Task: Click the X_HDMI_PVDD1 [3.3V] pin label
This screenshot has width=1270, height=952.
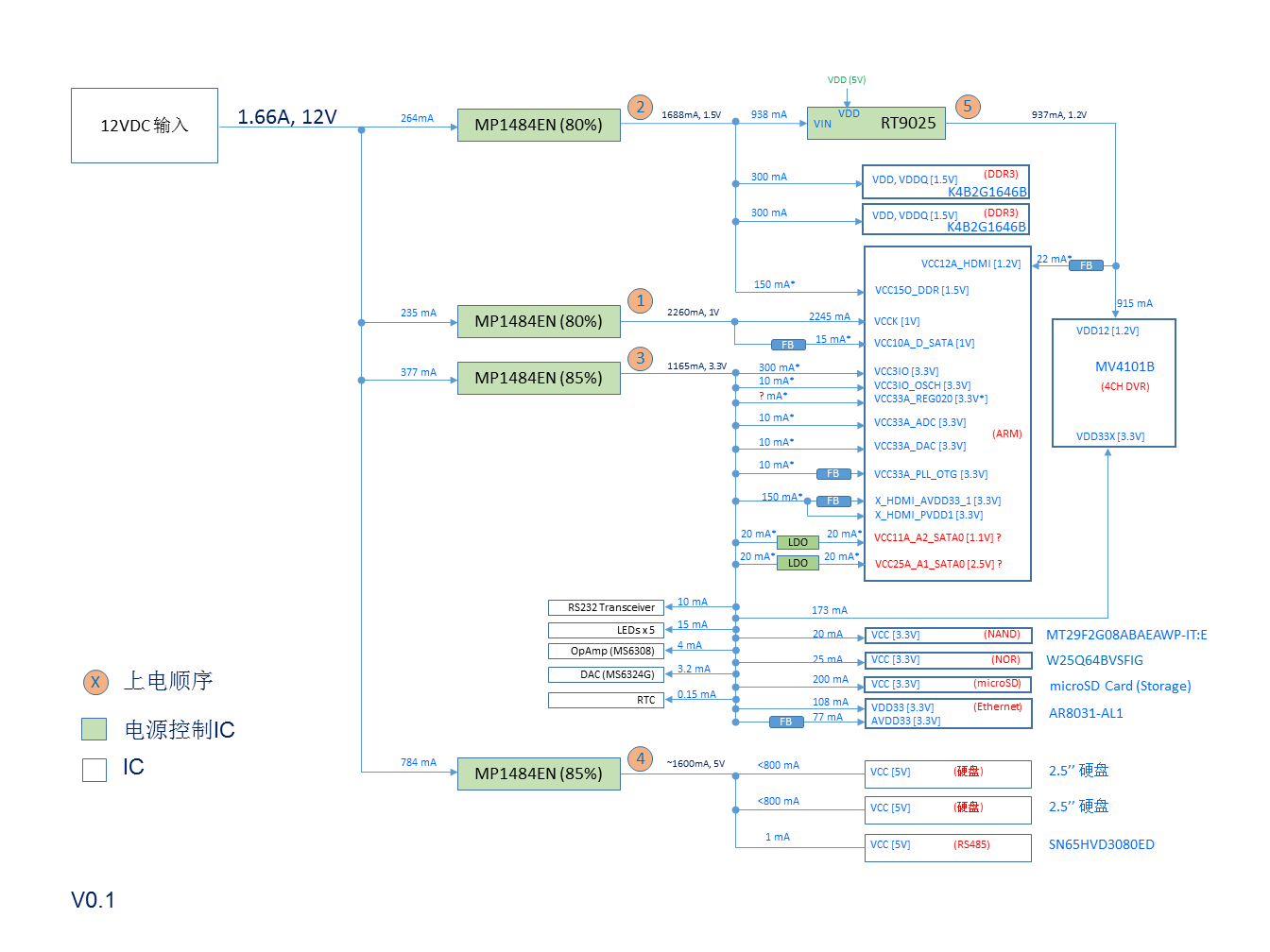Action: pos(929,515)
